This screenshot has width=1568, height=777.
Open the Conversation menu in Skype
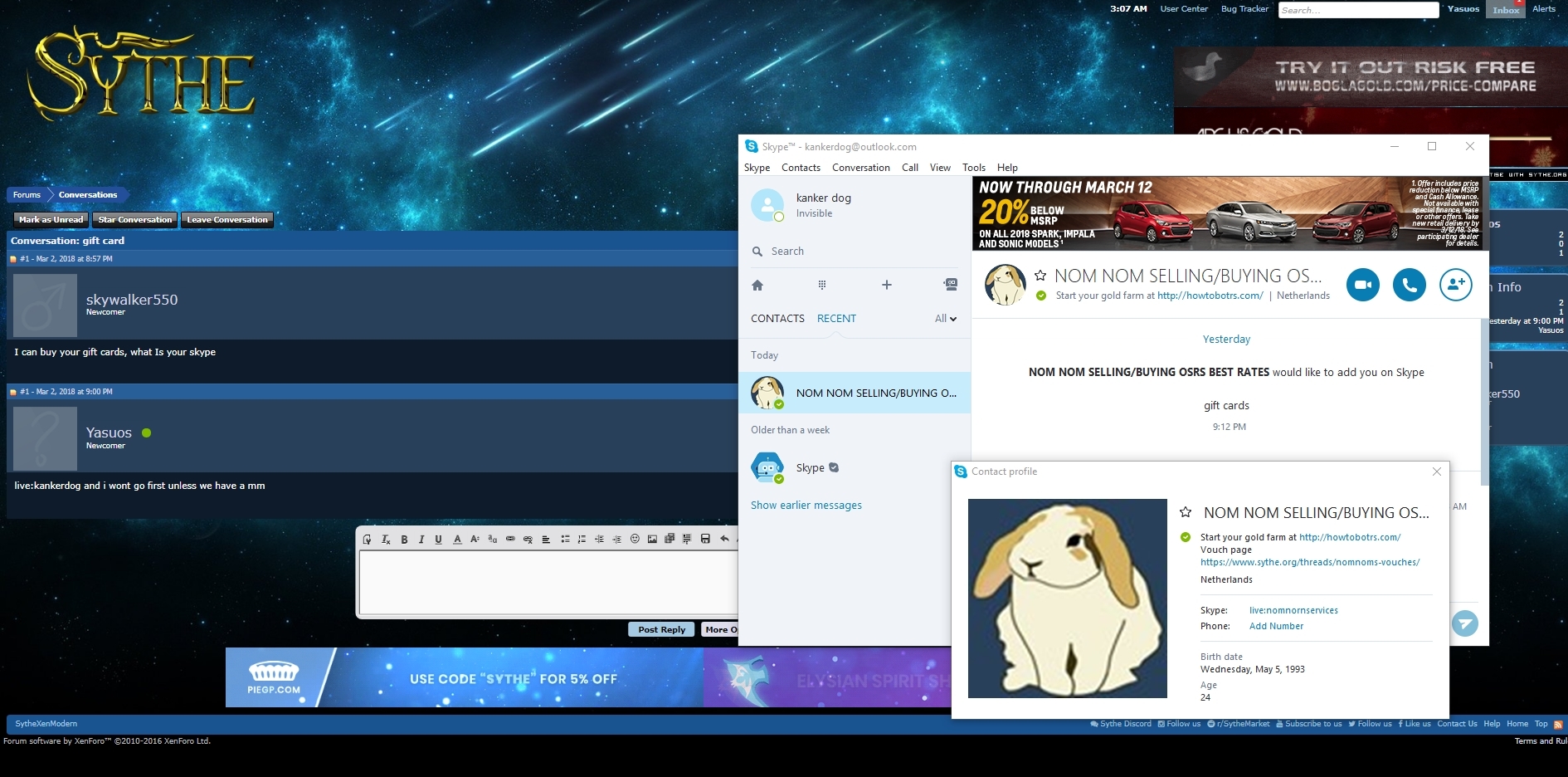tap(861, 168)
